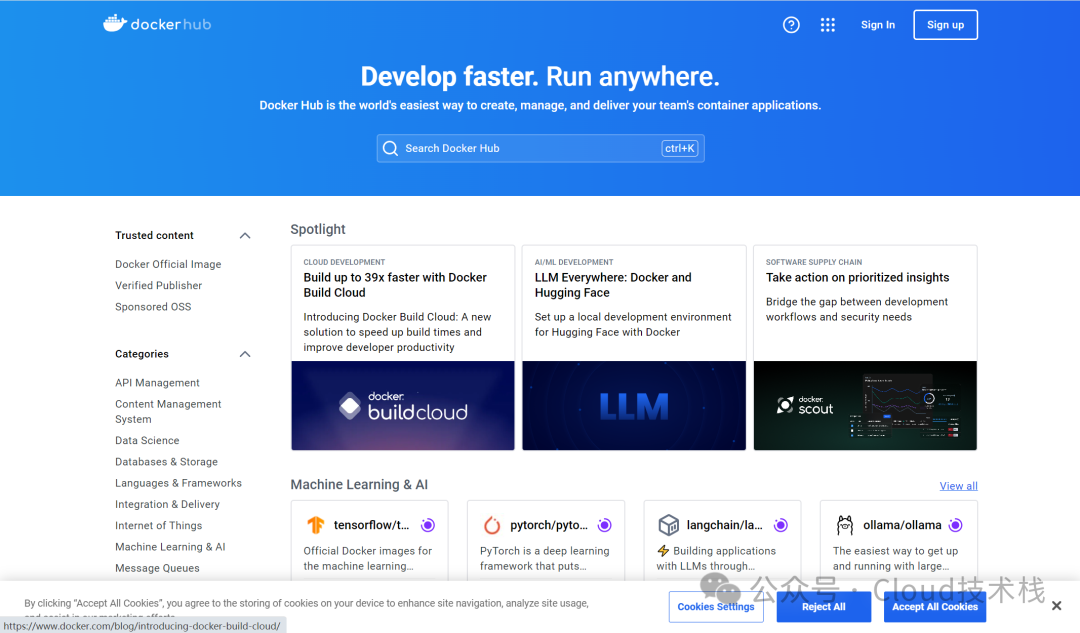Viewport: 1080px width, 633px height.
Task: Focus the Search Docker Hub field
Action: (540, 148)
